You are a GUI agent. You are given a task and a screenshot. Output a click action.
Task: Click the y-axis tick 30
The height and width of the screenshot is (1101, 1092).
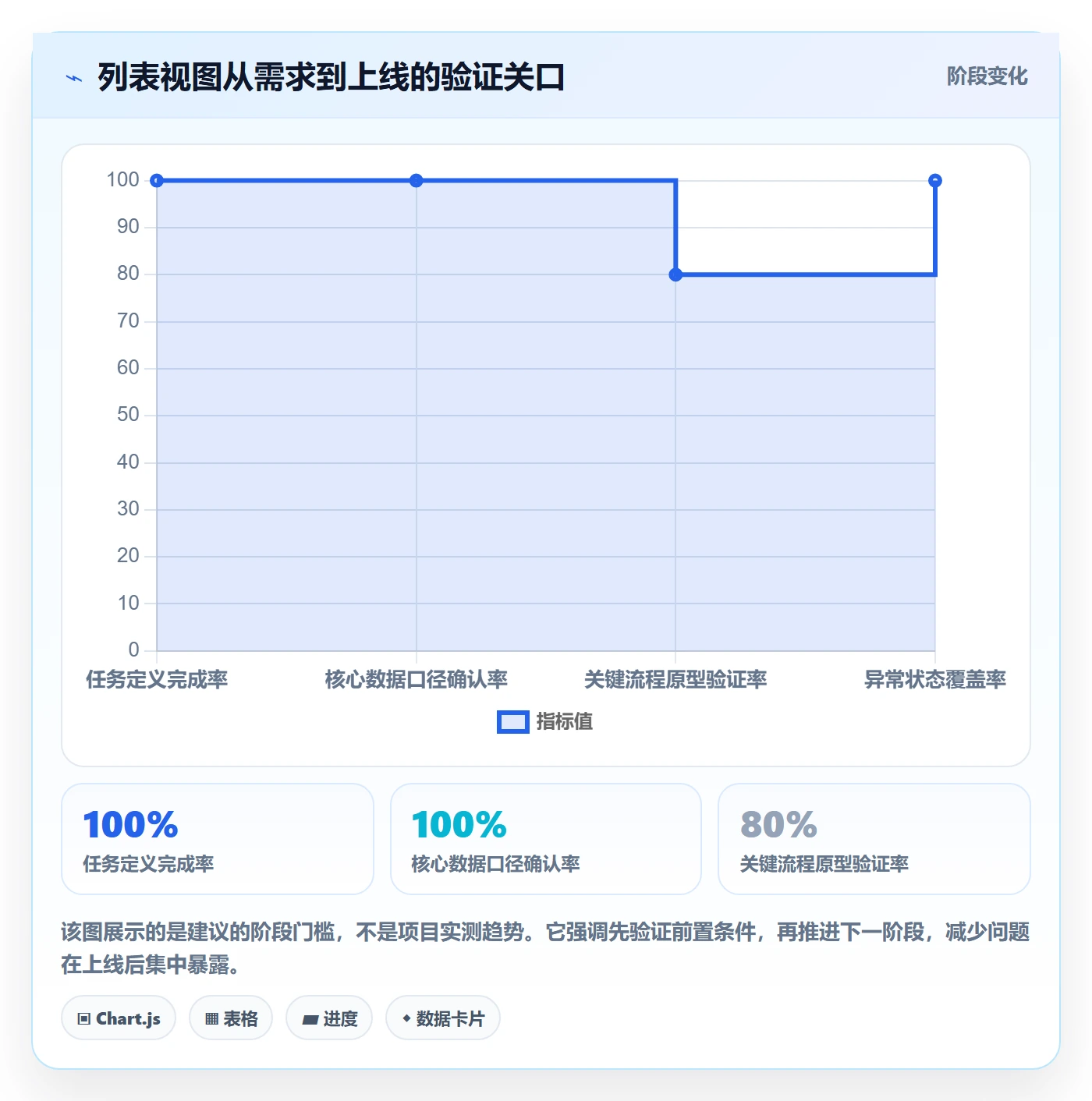coord(128,509)
